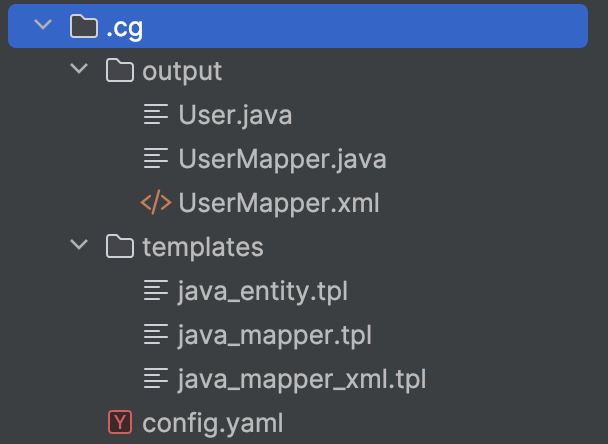Click the java_mapper.tpl file icon
The image size is (608, 444).
point(156,335)
